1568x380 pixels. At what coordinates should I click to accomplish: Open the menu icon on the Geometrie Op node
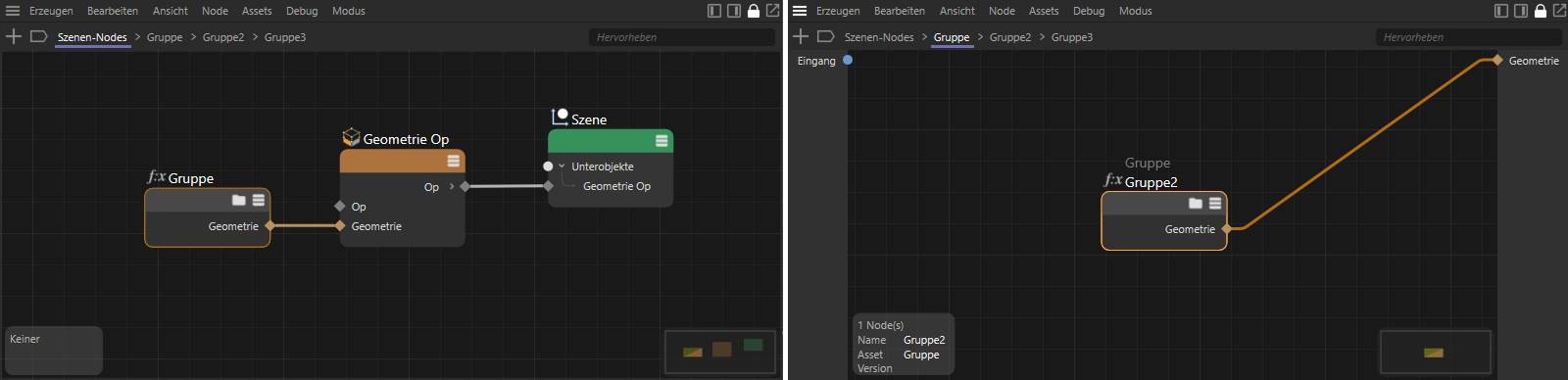454,161
